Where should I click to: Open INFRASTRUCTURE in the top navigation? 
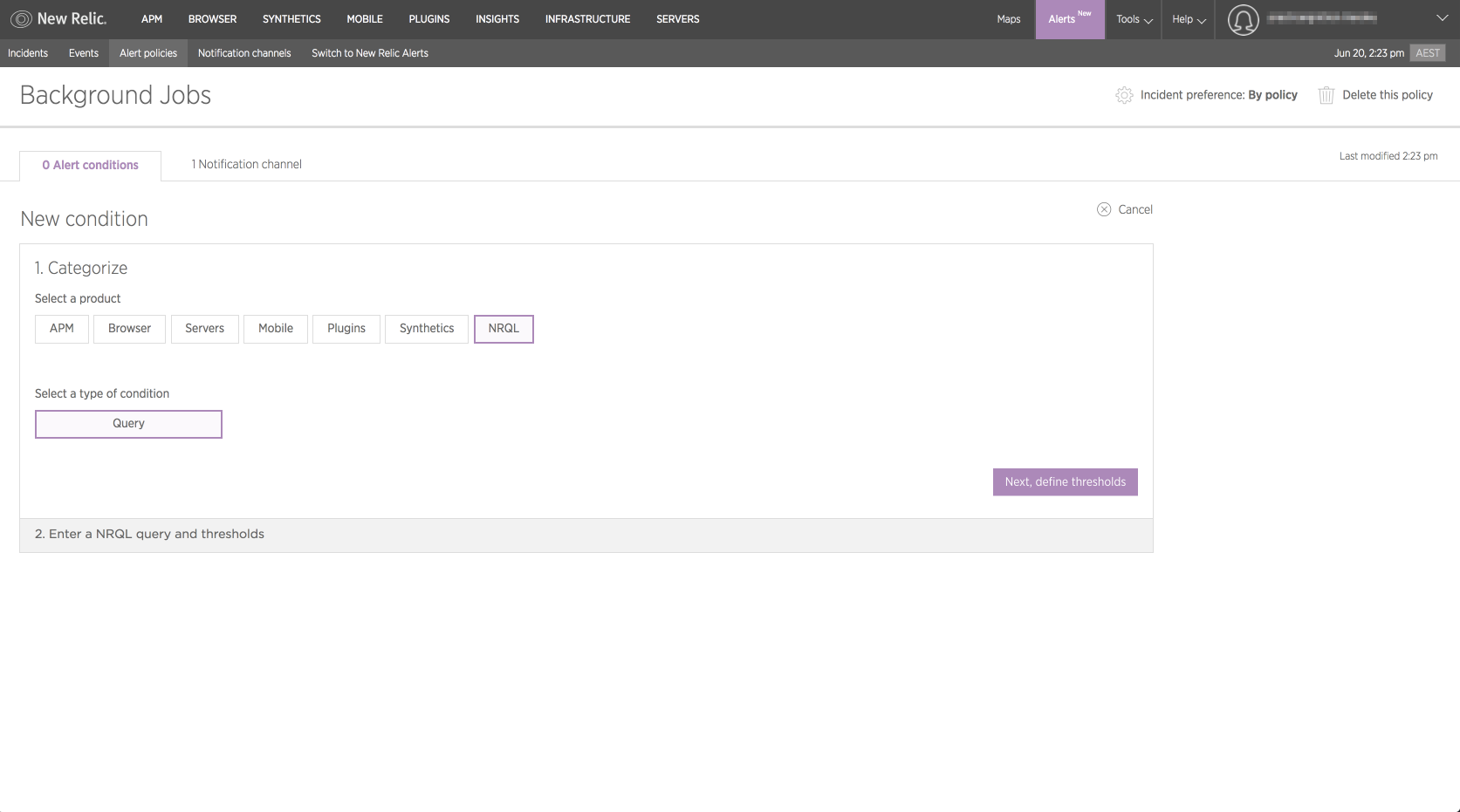pos(587,19)
